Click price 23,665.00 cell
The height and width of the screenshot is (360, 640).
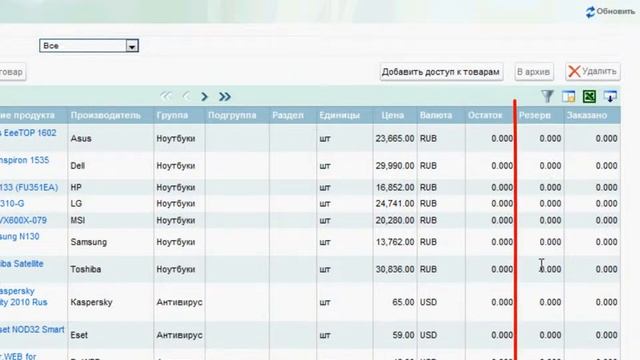(x=395, y=139)
